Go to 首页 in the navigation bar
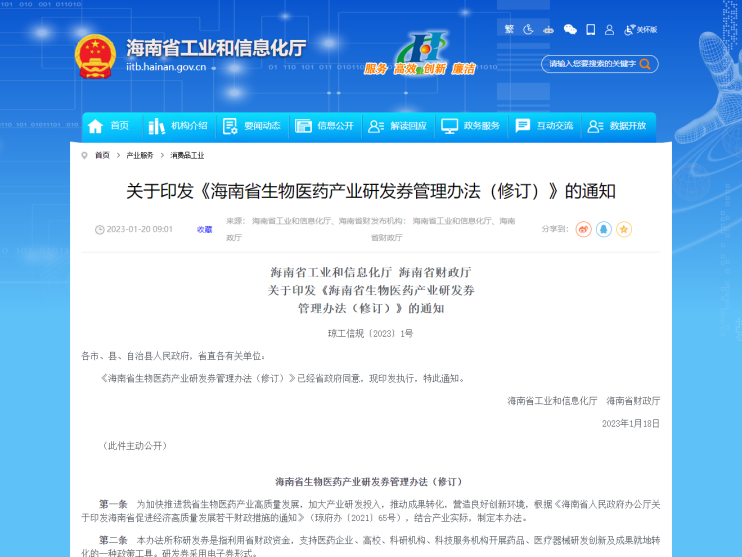742x557 pixels. (108, 126)
